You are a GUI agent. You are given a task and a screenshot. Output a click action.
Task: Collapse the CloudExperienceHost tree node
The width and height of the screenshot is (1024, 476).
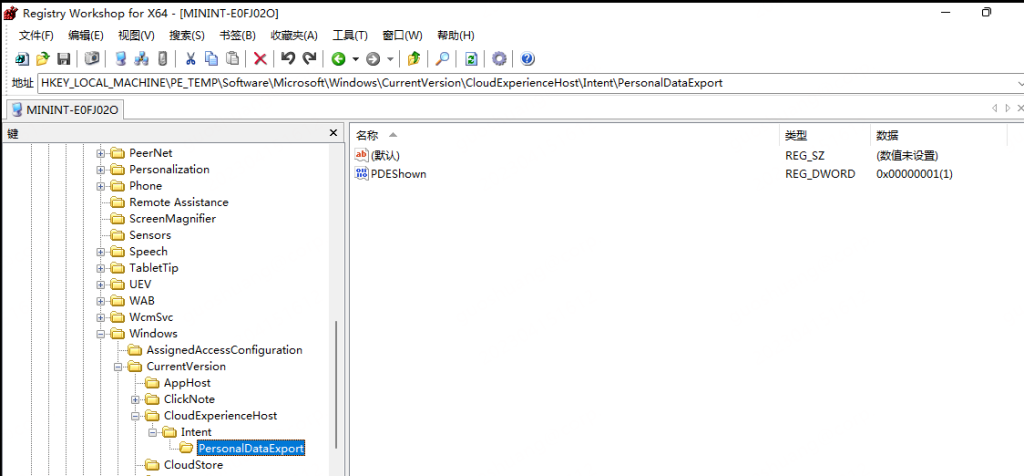[135, 415]
